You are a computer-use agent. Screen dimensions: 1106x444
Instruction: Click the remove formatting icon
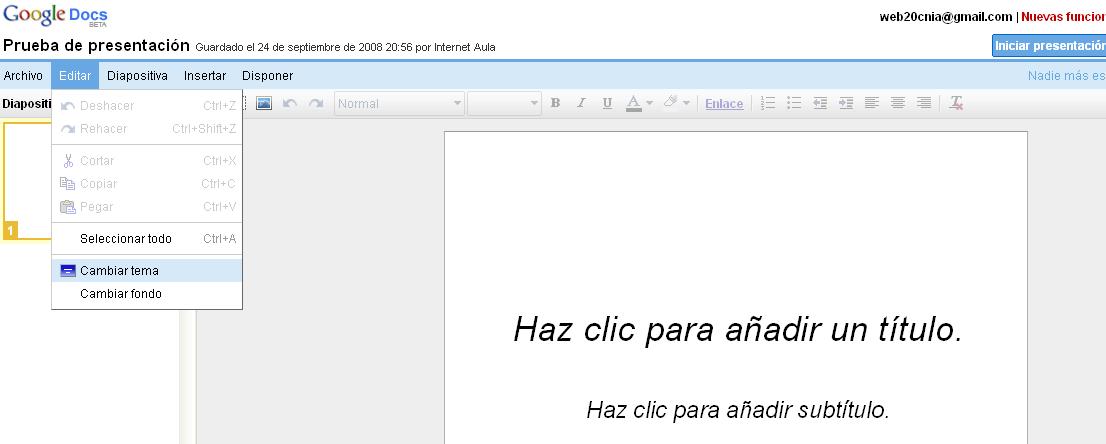point(956,103)
